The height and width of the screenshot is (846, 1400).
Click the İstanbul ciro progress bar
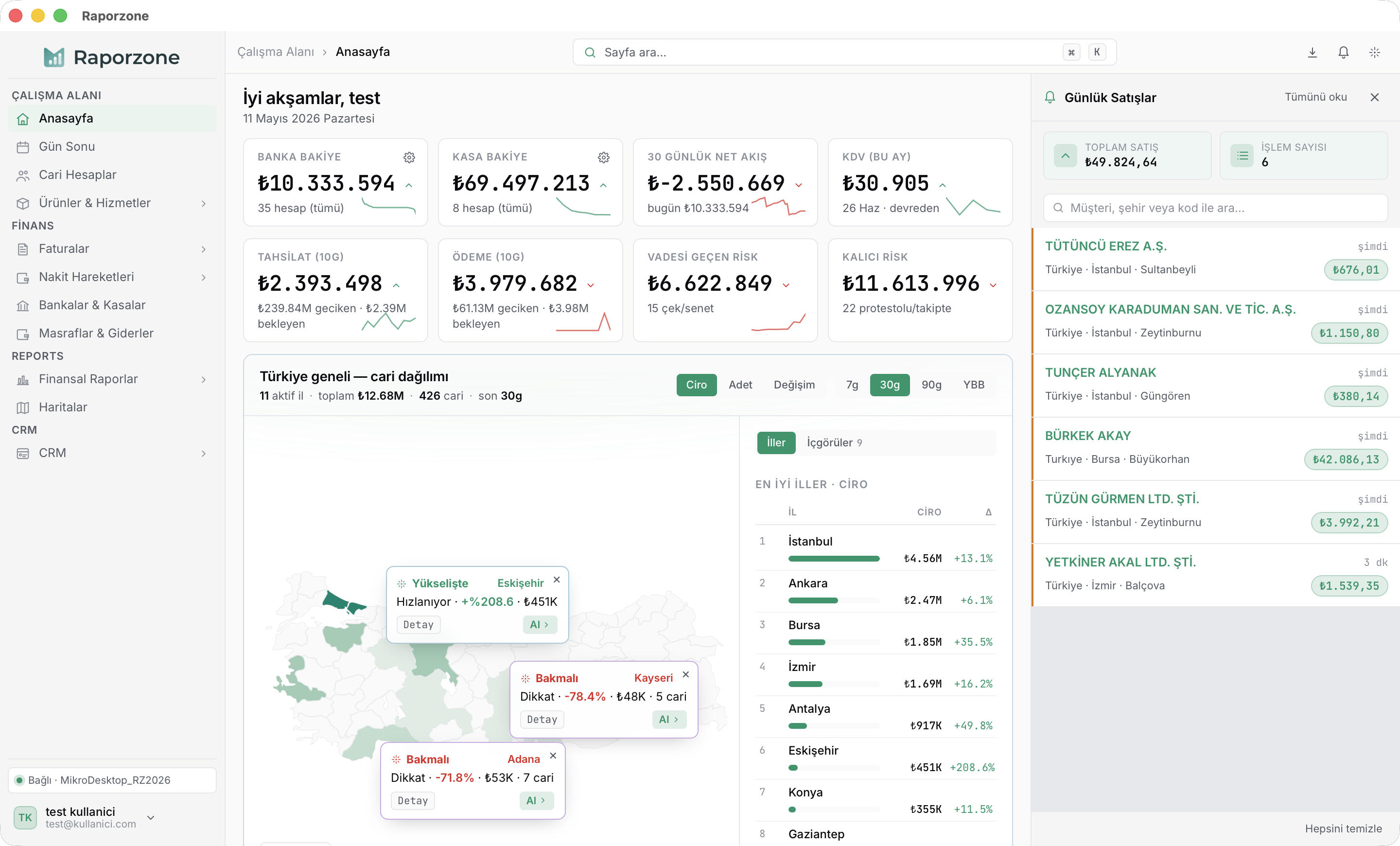(x=834, y=559)
